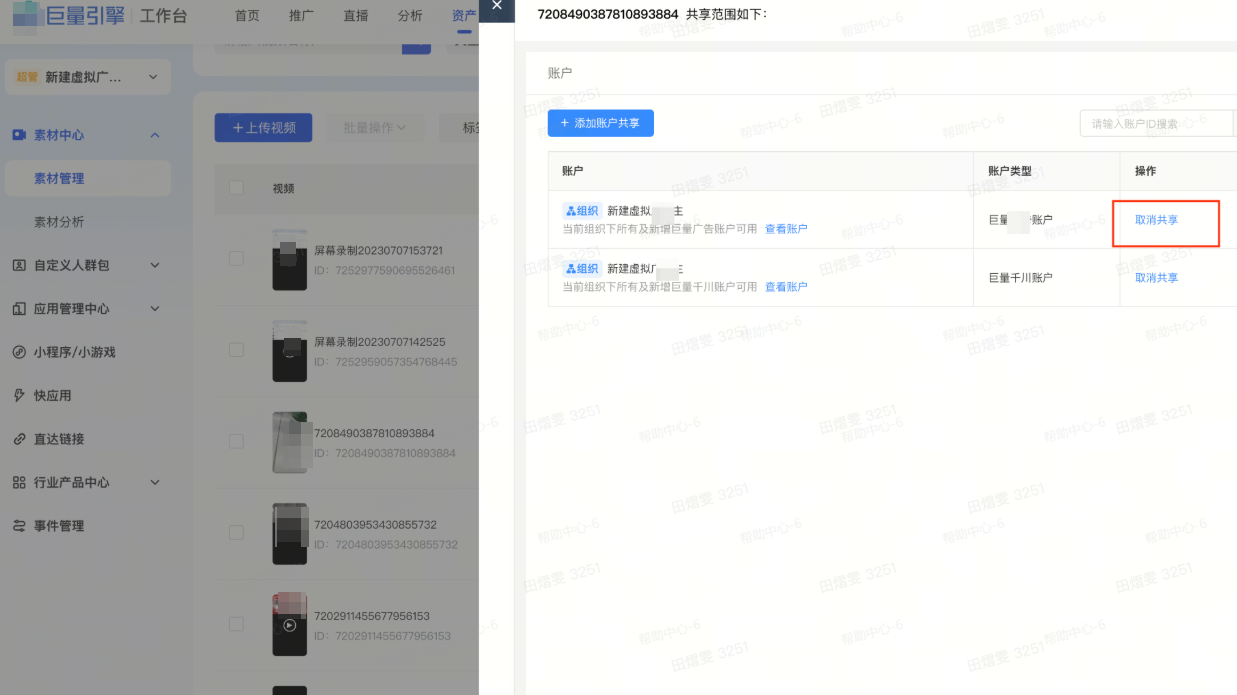Click the 操作 column header
This screenshot has width=1237, height=695.
(1145, 171)
